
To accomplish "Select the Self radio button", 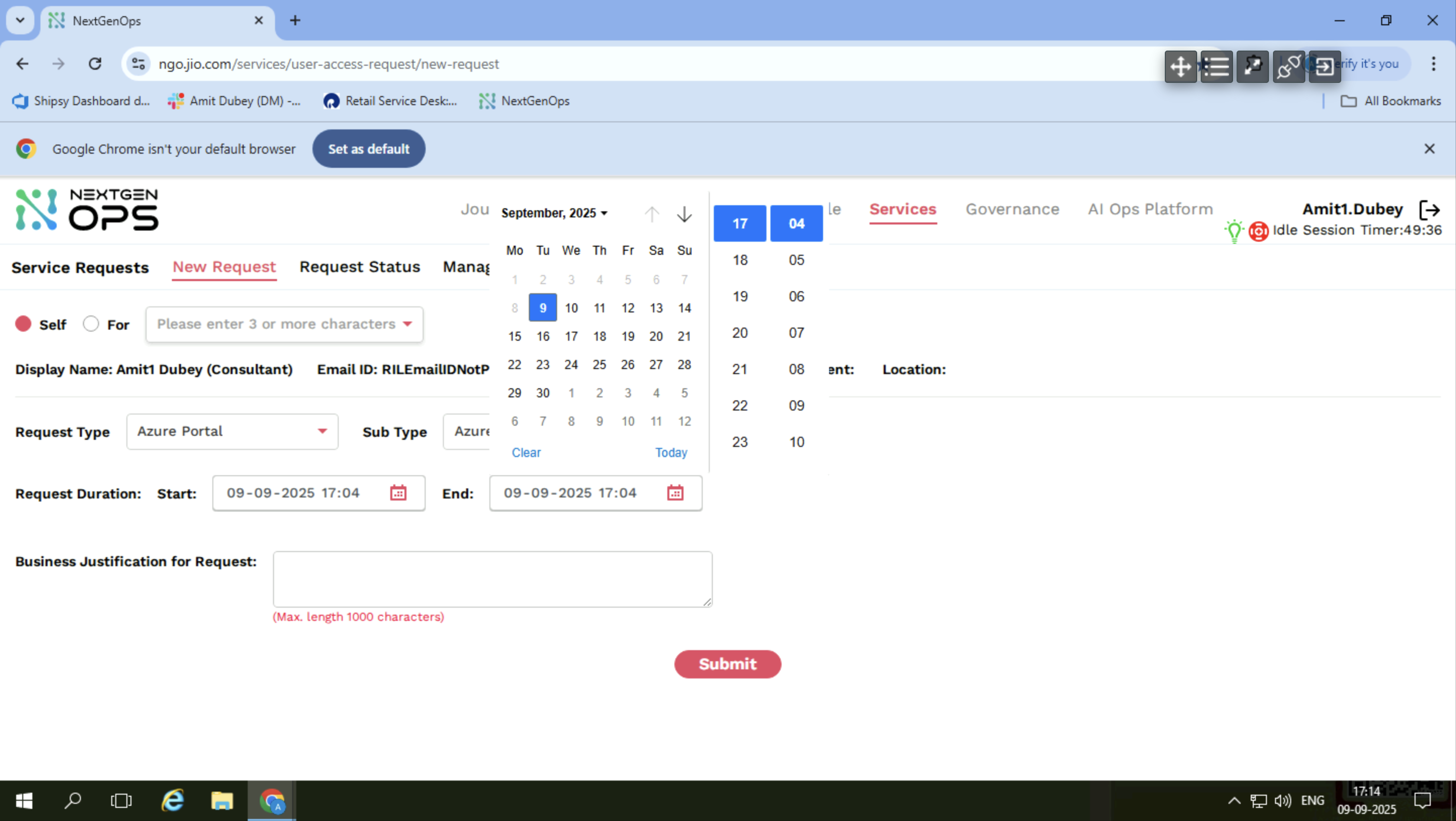I will (23, 324).
